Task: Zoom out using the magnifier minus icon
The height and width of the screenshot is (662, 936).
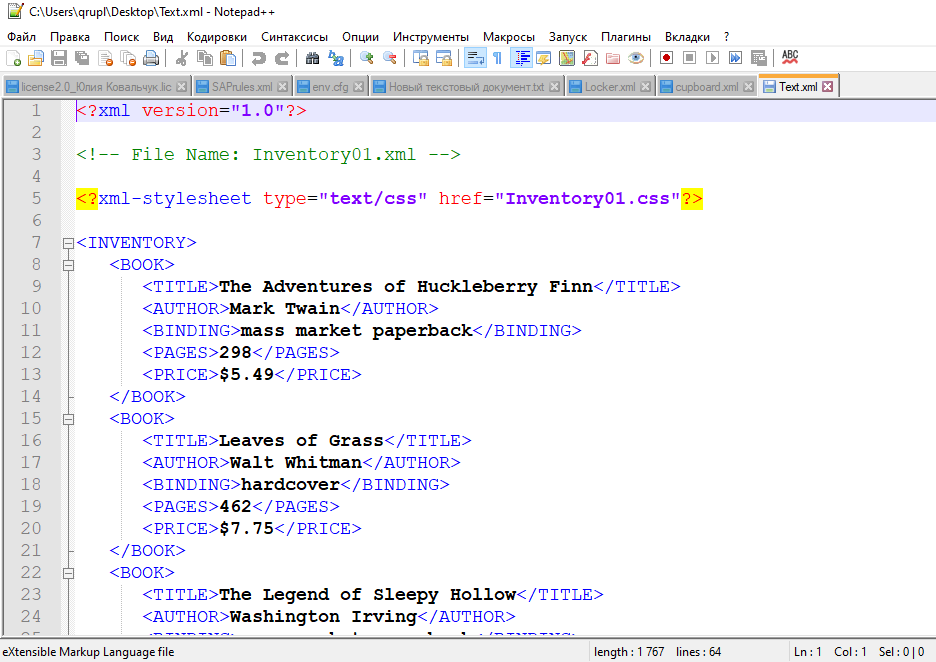Action: 390,58
